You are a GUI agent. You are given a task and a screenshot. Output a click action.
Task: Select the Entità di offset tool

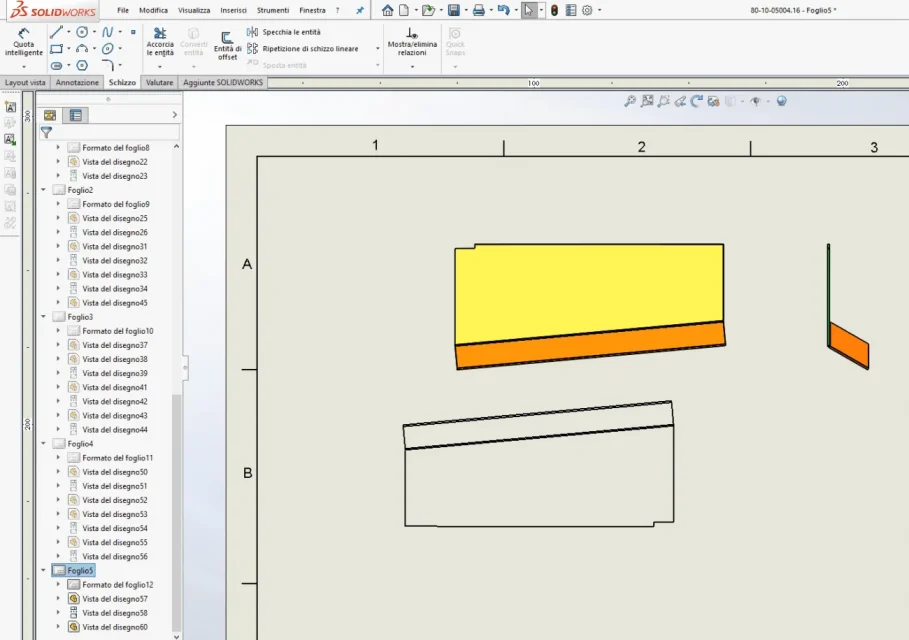pos(227,46)
